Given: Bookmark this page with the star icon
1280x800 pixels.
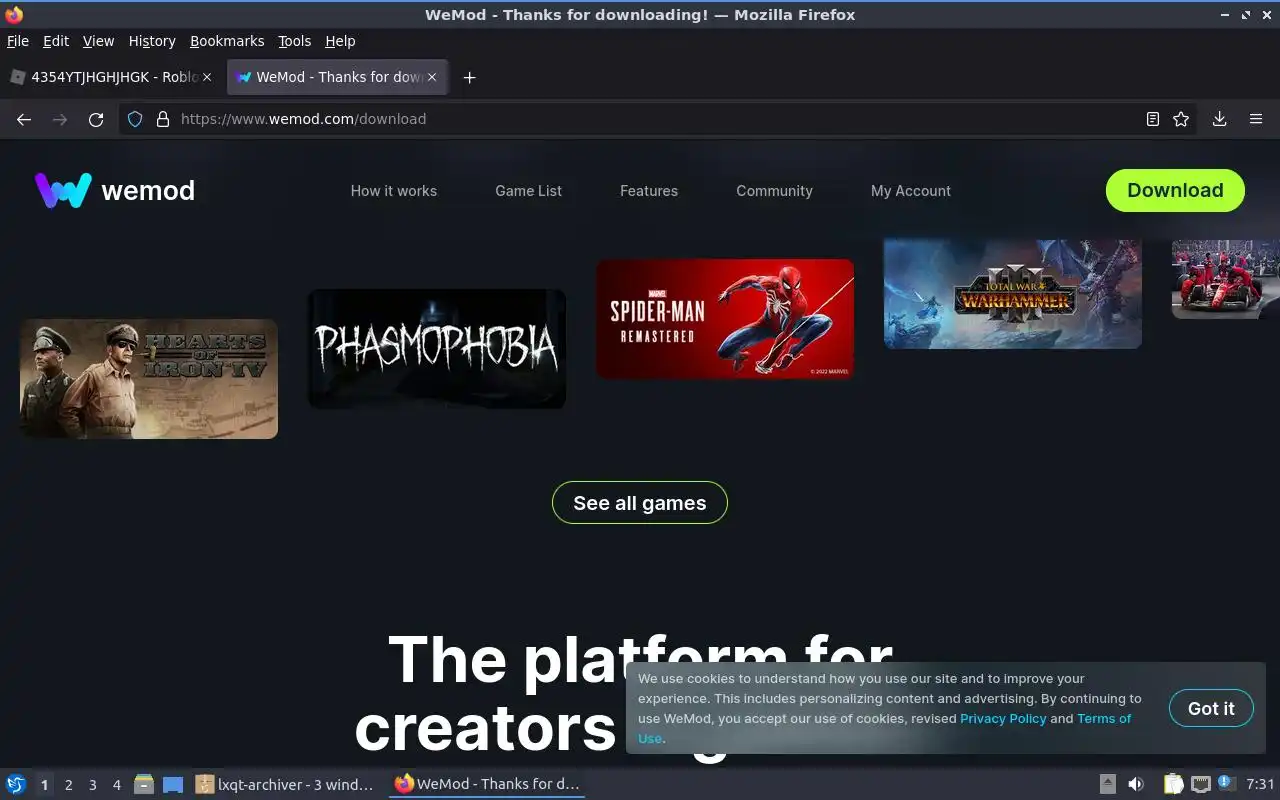Looking at the screenshot, I should 1181,119.
